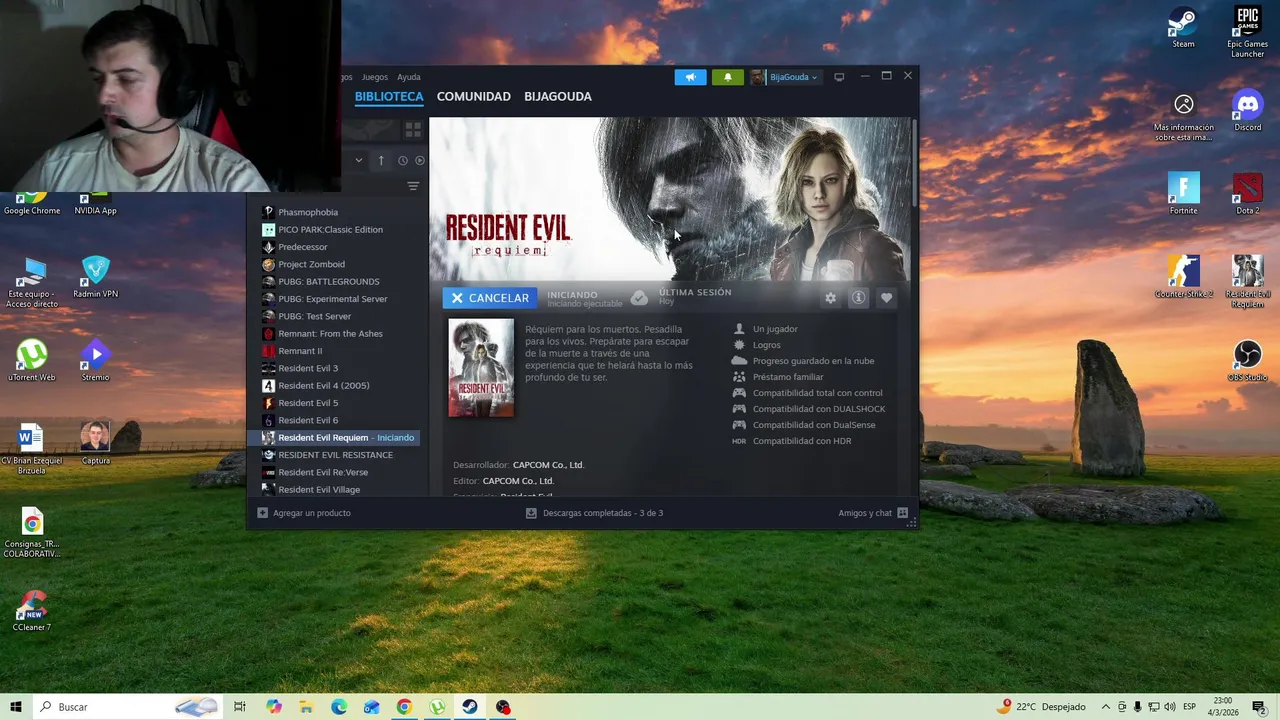
Task: Open Epic Games Launcher desktop icon
Action: tap(1247, 32)
